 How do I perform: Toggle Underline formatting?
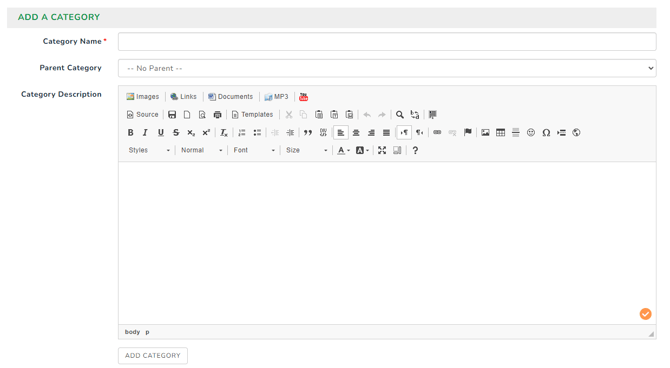pos(161,132)
